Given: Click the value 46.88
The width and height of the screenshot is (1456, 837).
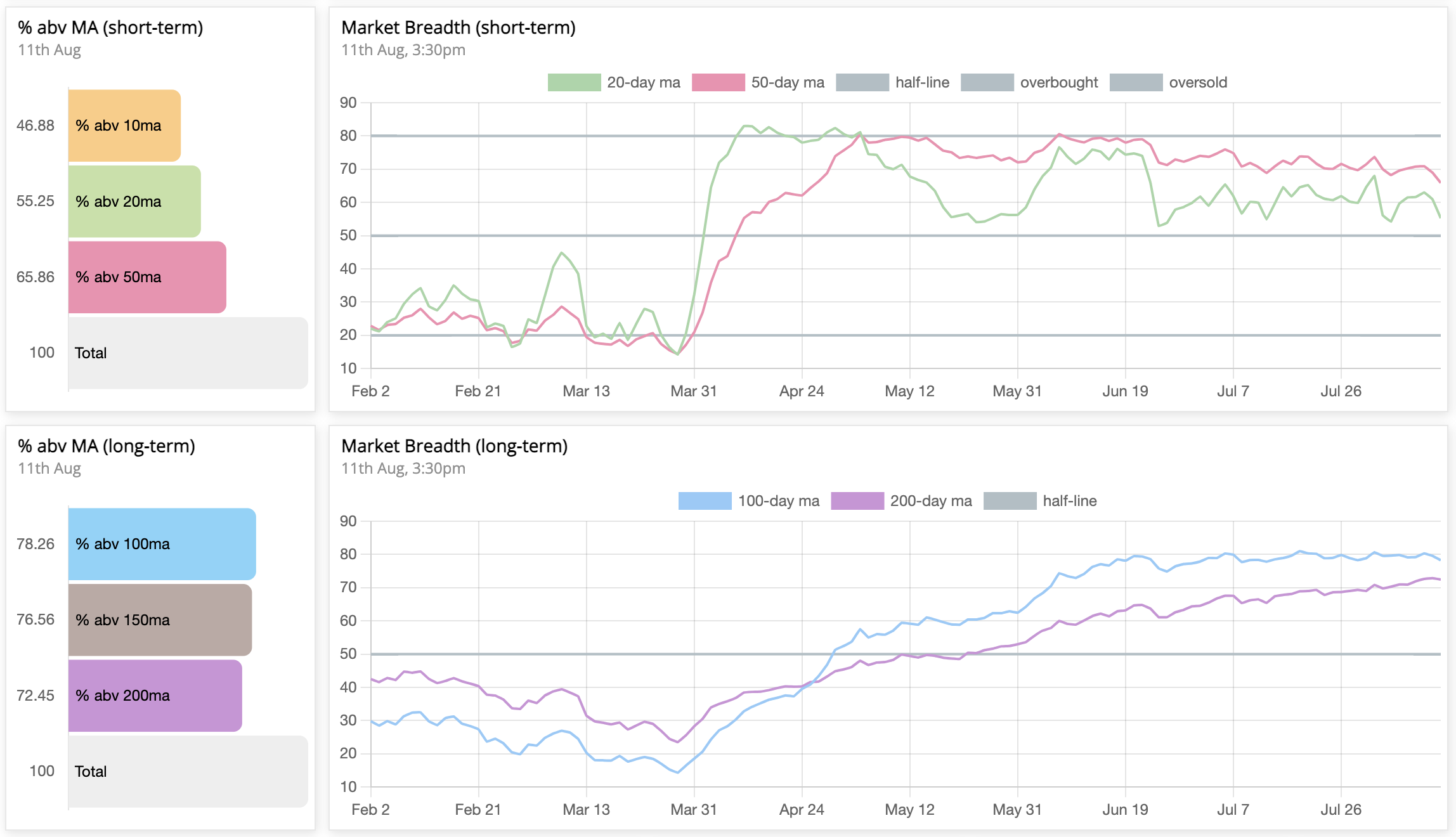Looking at the screenshot, I should tap(36, 126).
